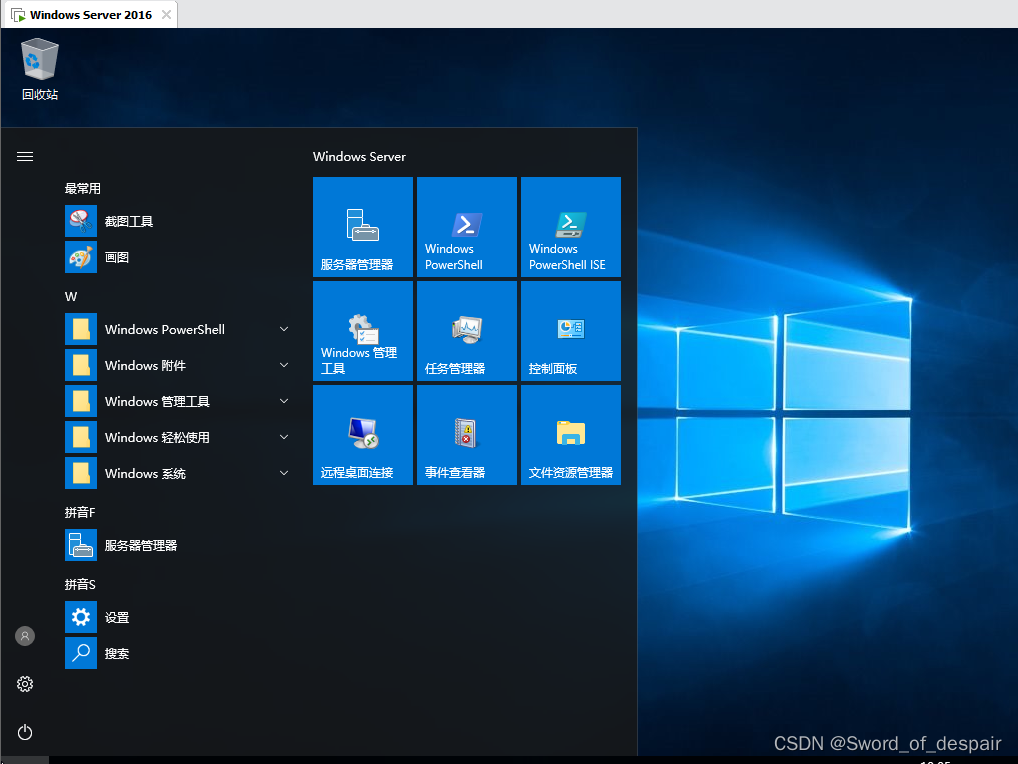Open the Windows 管理工具 tile

[362, 331]
